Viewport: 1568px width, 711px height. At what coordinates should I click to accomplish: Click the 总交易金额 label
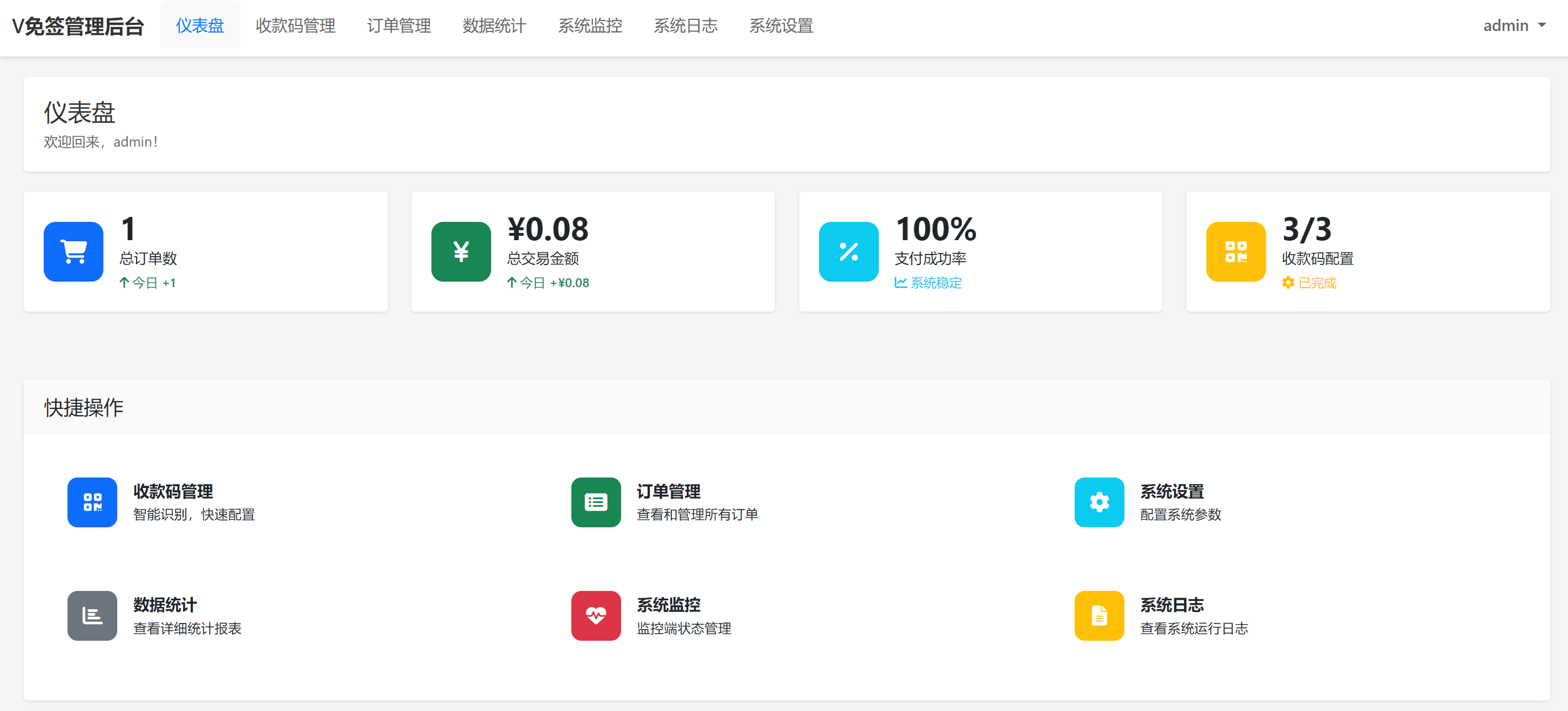(543, 259)
